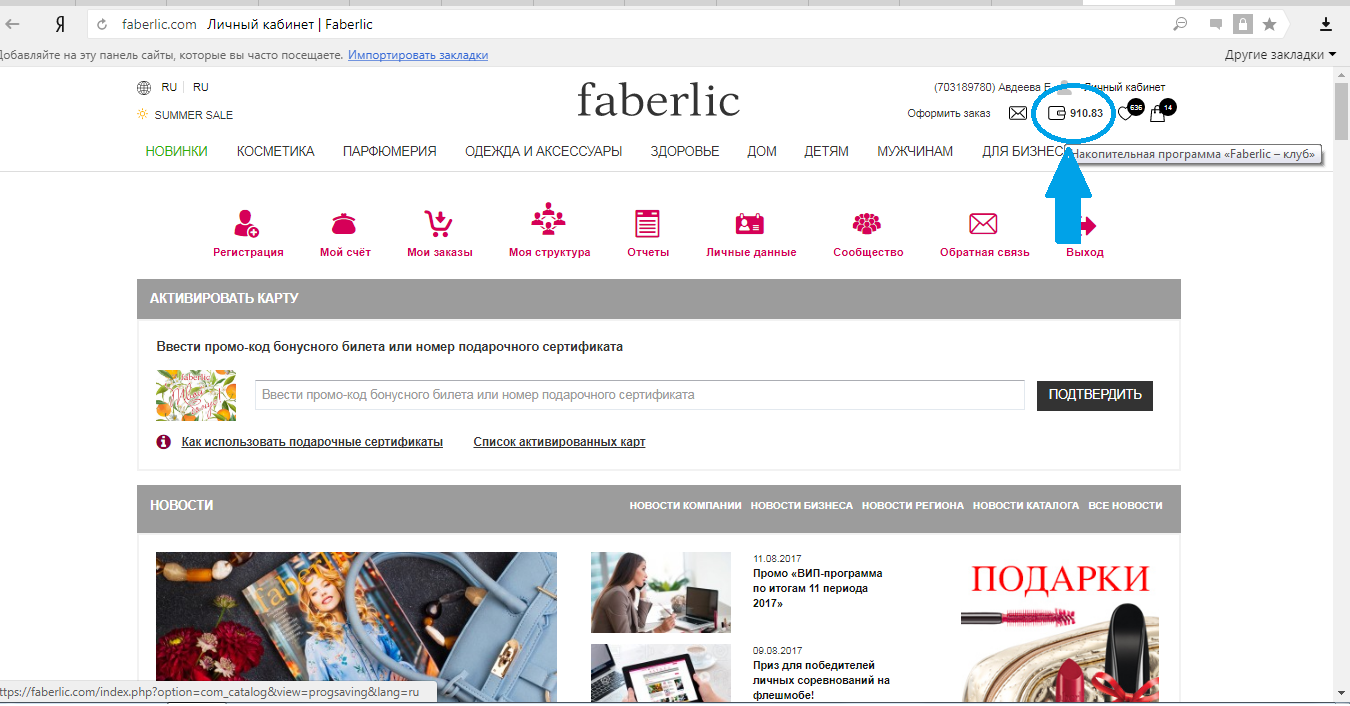Select НОВОСТИ БИЗНЕСА news tab
Viewport: 1350px width, 706px height.
tap(801, 506)
